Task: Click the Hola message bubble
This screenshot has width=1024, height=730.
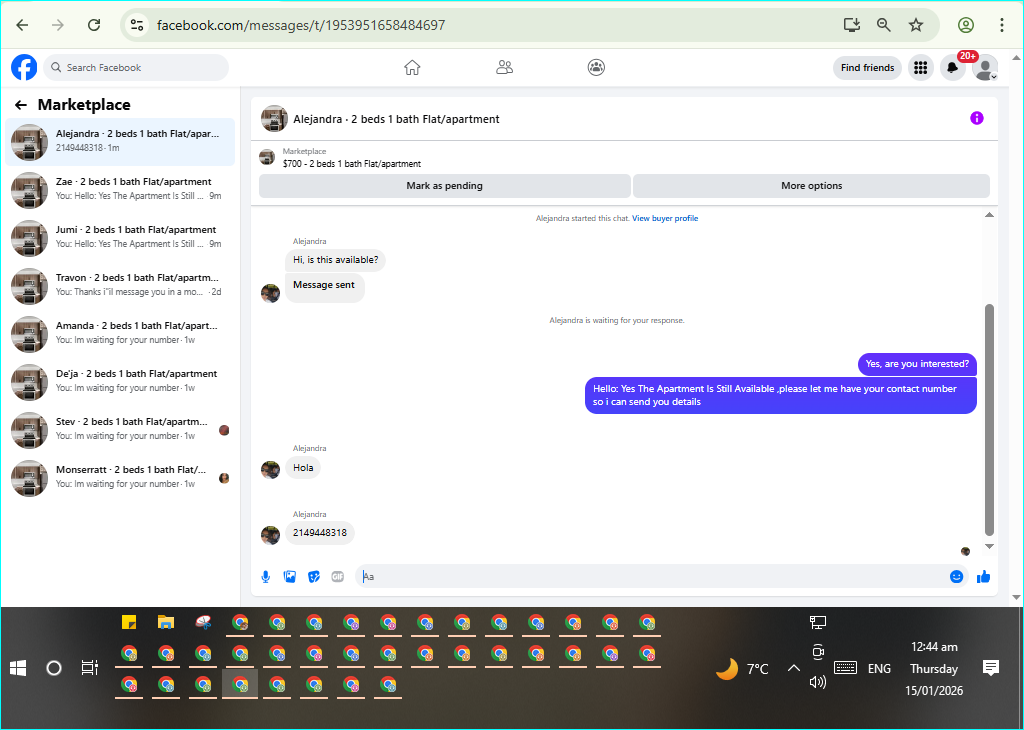Action: coord(303,468)
